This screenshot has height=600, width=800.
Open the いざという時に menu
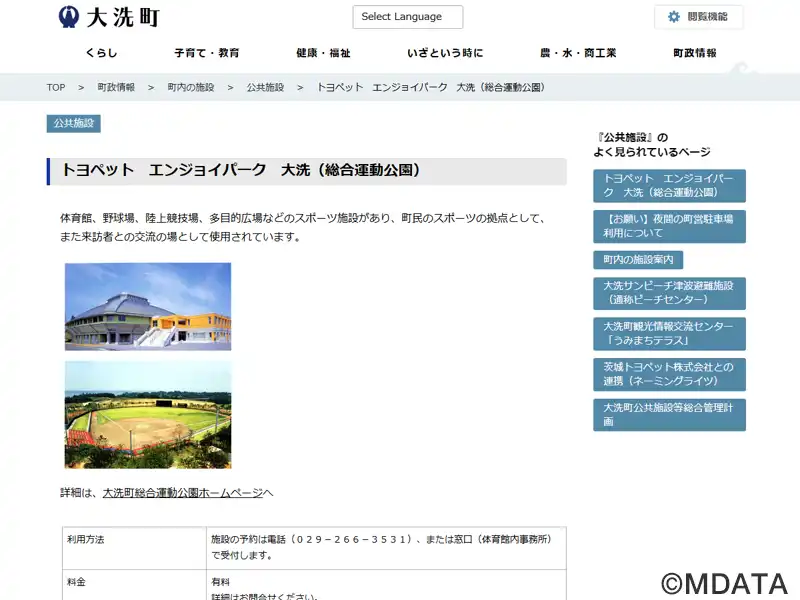pyautogui.click(x=445, y=53)
